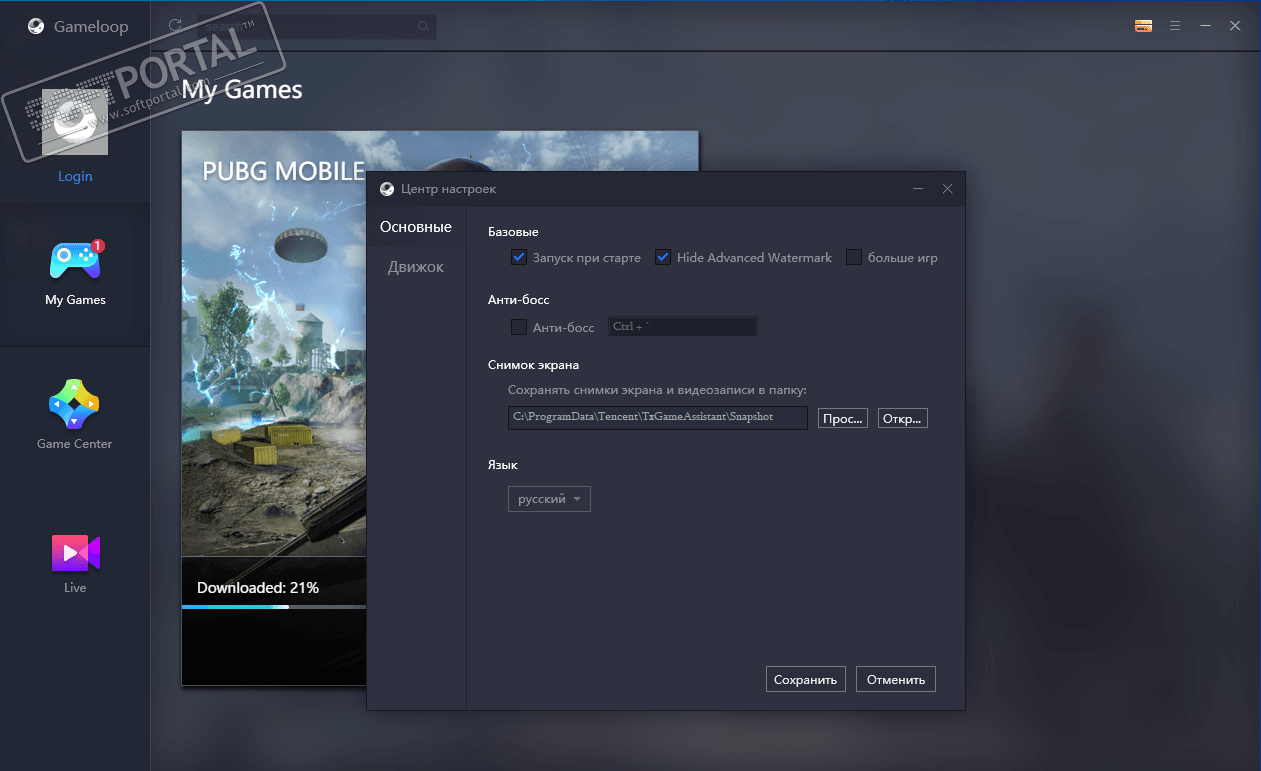The width and height of the screenshot is (1261, 771).
Task: Click the Сохранить button
Action: [x=806, y=679]
